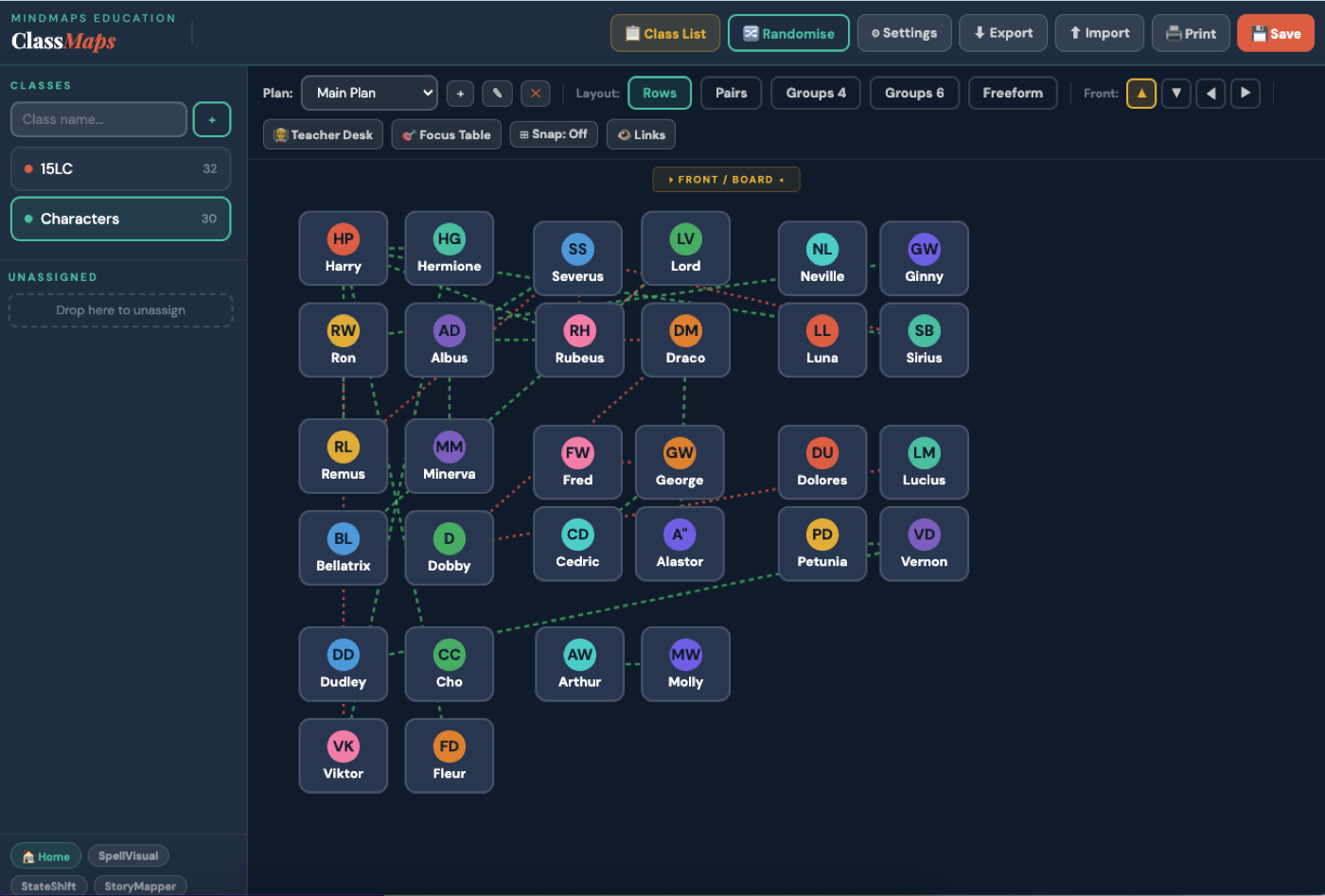Delete plan with red X icon
Screen dimensions: 1325x896
(535, 93)
